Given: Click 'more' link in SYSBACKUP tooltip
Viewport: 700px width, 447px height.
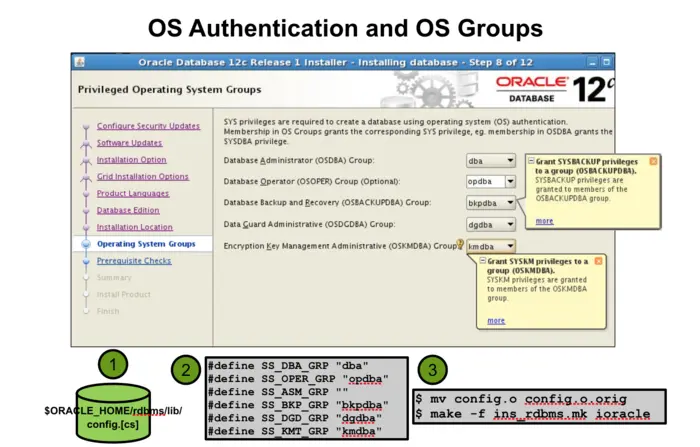Looking at the screenshot, I should click(x=544, y=221).
